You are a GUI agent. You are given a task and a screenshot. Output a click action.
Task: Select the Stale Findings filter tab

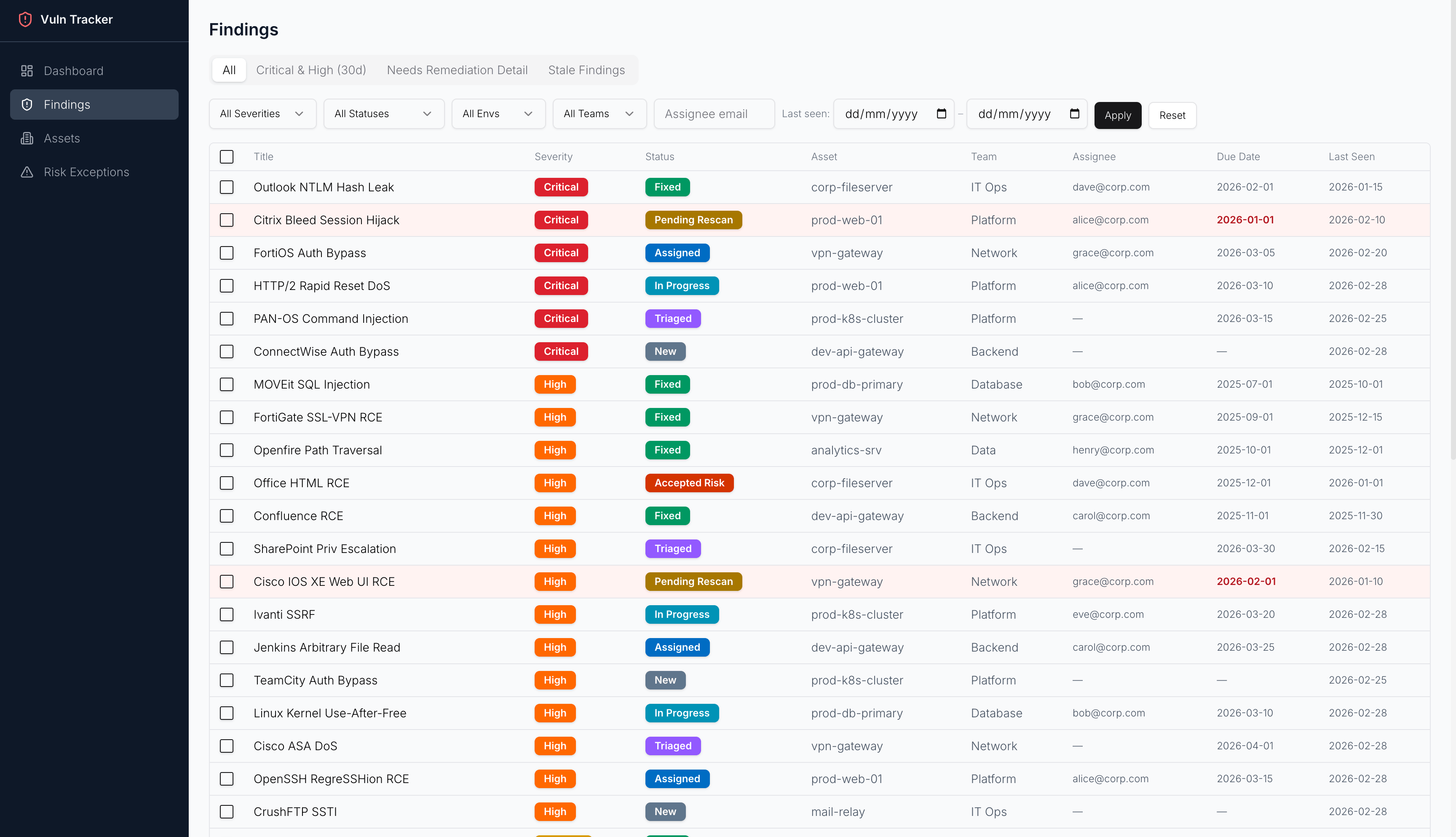pos(586,70)
